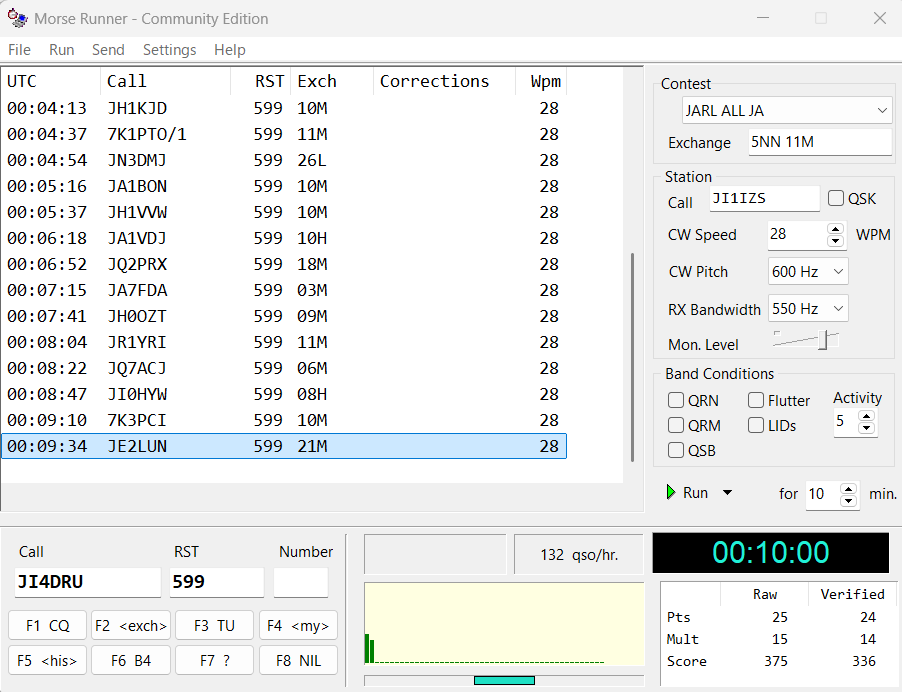Enable the QSK checkbox
902x692 pixels.
coord(836,198)
